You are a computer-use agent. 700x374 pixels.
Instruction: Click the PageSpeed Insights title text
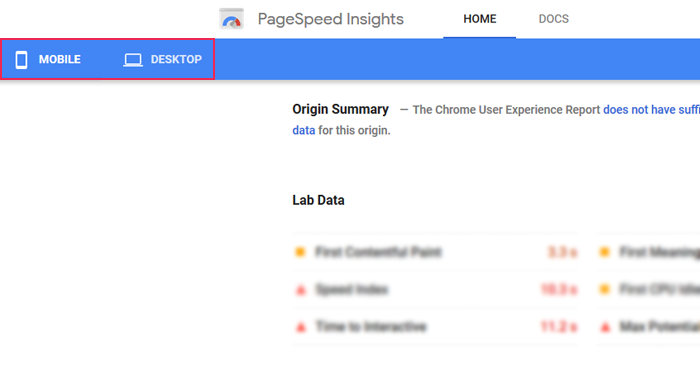(x=330, y=19)
